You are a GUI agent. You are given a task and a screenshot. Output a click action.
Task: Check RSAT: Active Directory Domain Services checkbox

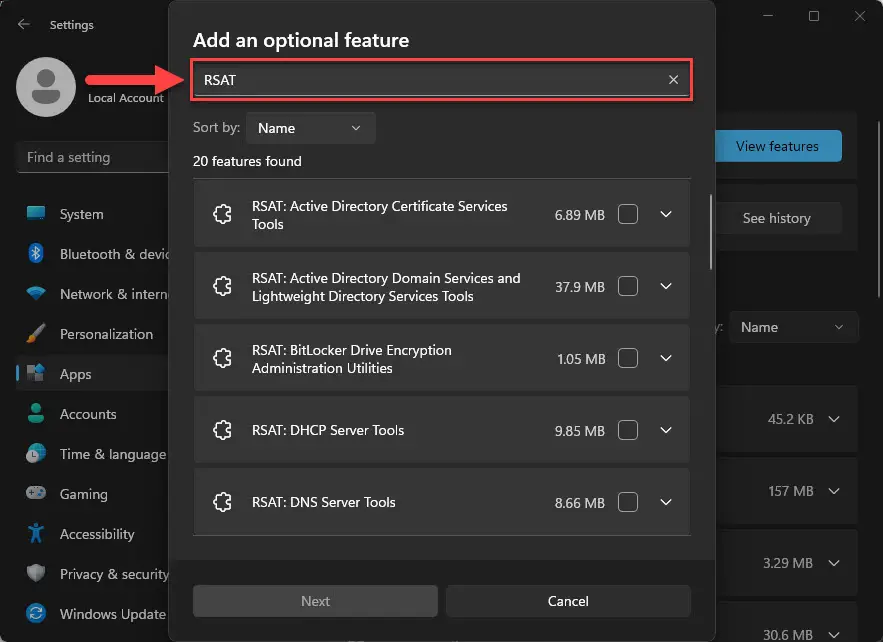(x=628, y=287)
